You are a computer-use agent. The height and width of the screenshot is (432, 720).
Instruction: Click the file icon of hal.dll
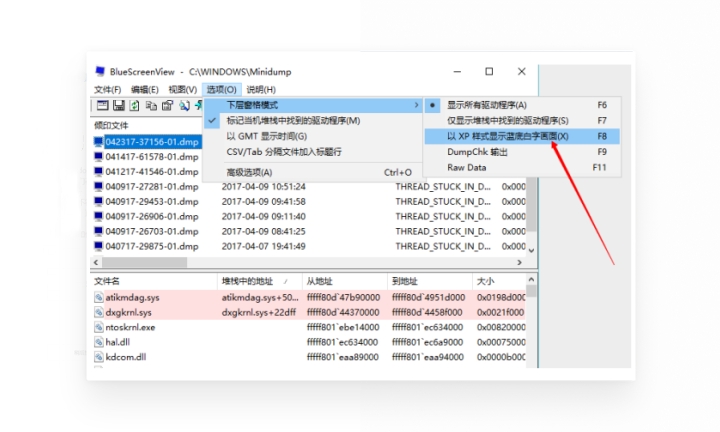pos(98,342)
